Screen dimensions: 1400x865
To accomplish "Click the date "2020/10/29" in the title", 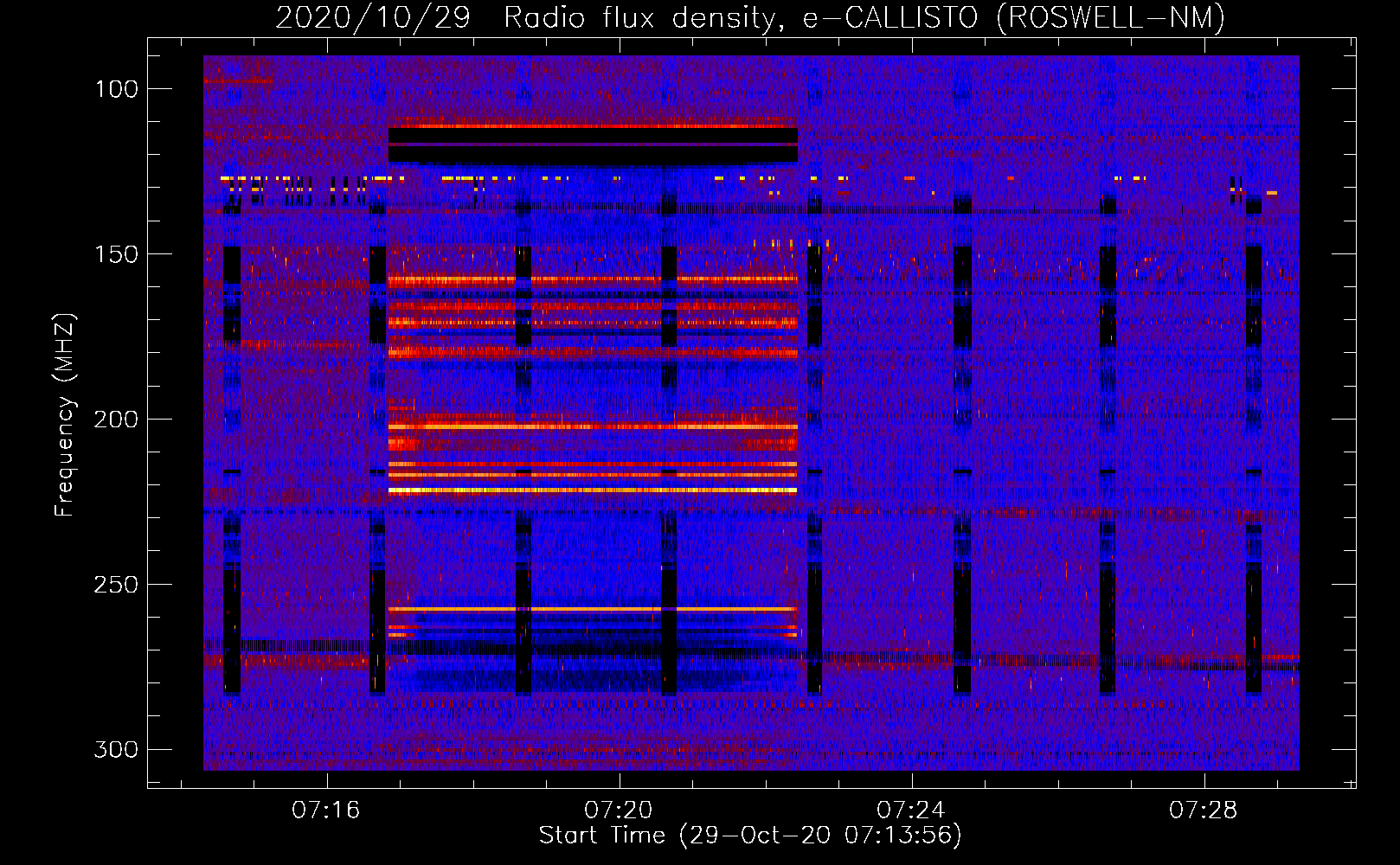I will point(373,17).
